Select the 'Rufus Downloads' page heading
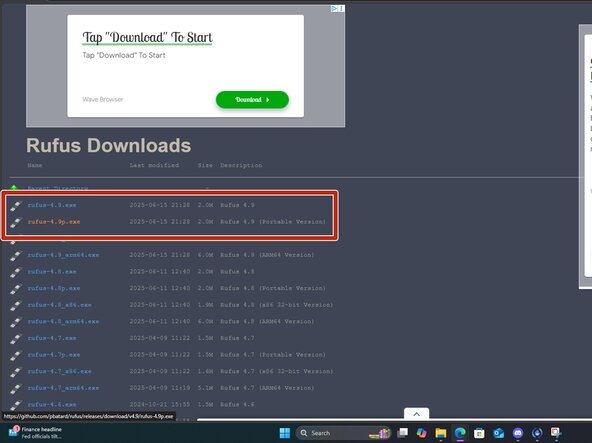Image resolution: width=592 pixels, height=443 pixels. pos(109,145)
